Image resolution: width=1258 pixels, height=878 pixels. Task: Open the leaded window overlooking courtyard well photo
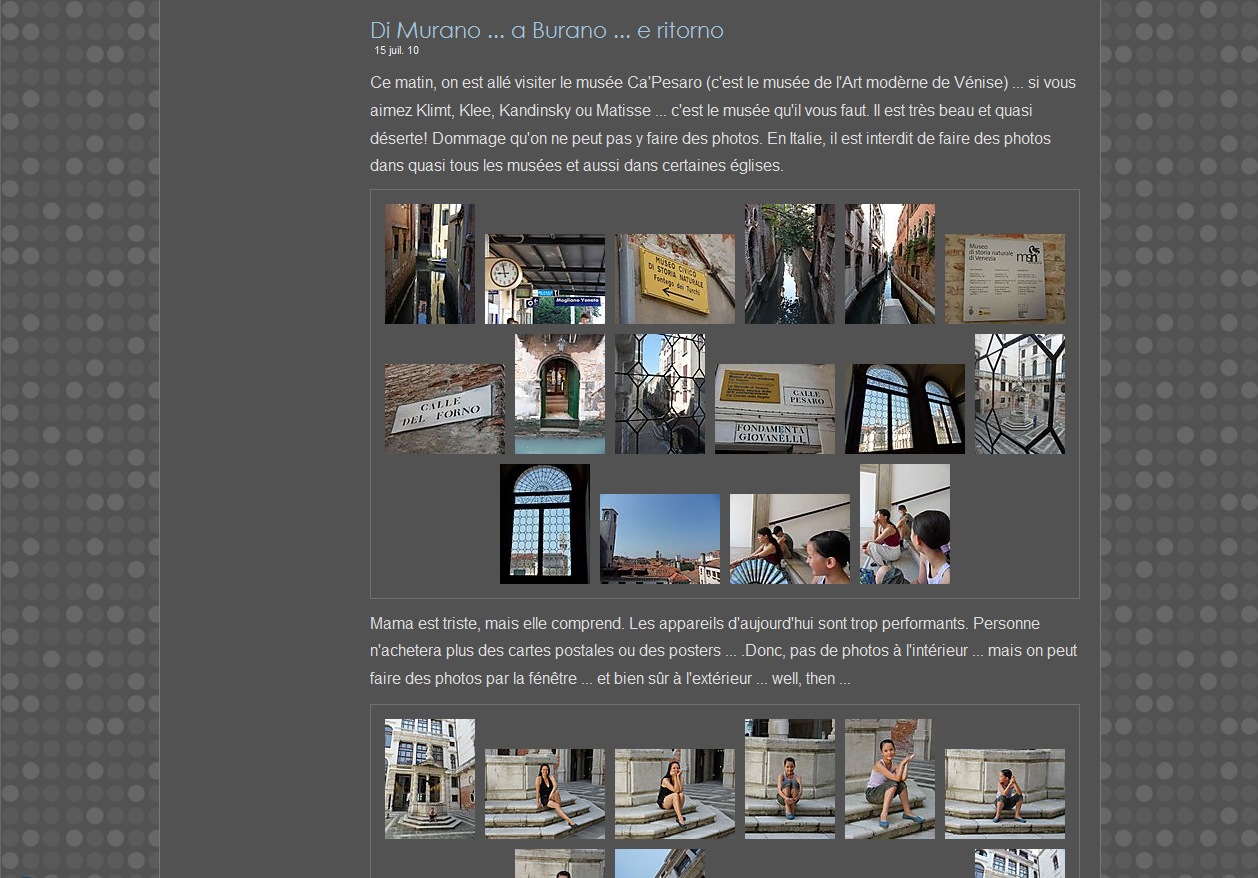tap(1020, 394)
